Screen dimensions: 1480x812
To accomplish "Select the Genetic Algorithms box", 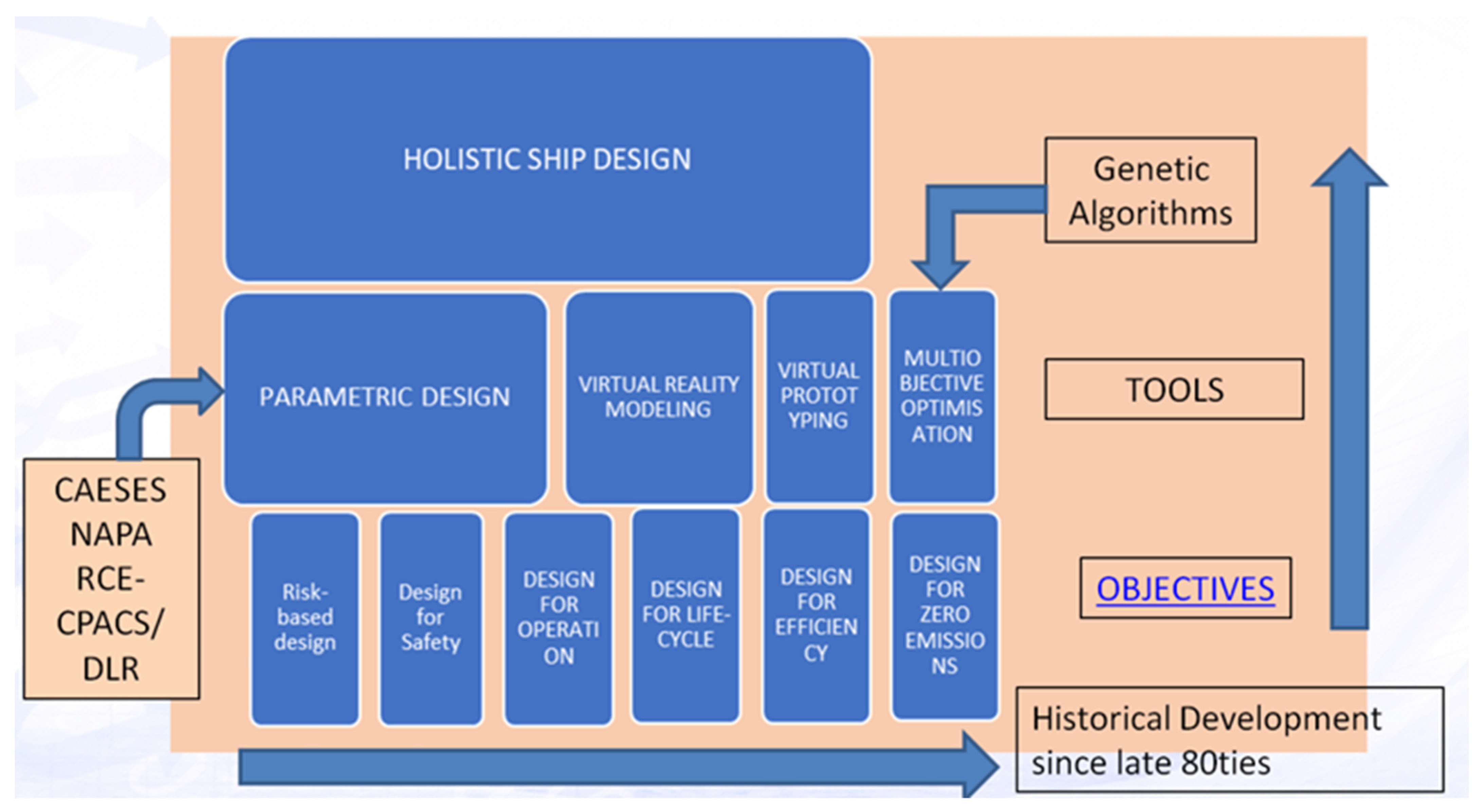I will click(1150, 191).
